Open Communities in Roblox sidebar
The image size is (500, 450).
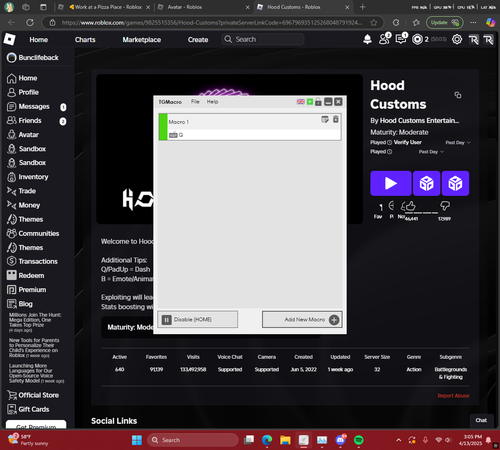tap(33, 234)
